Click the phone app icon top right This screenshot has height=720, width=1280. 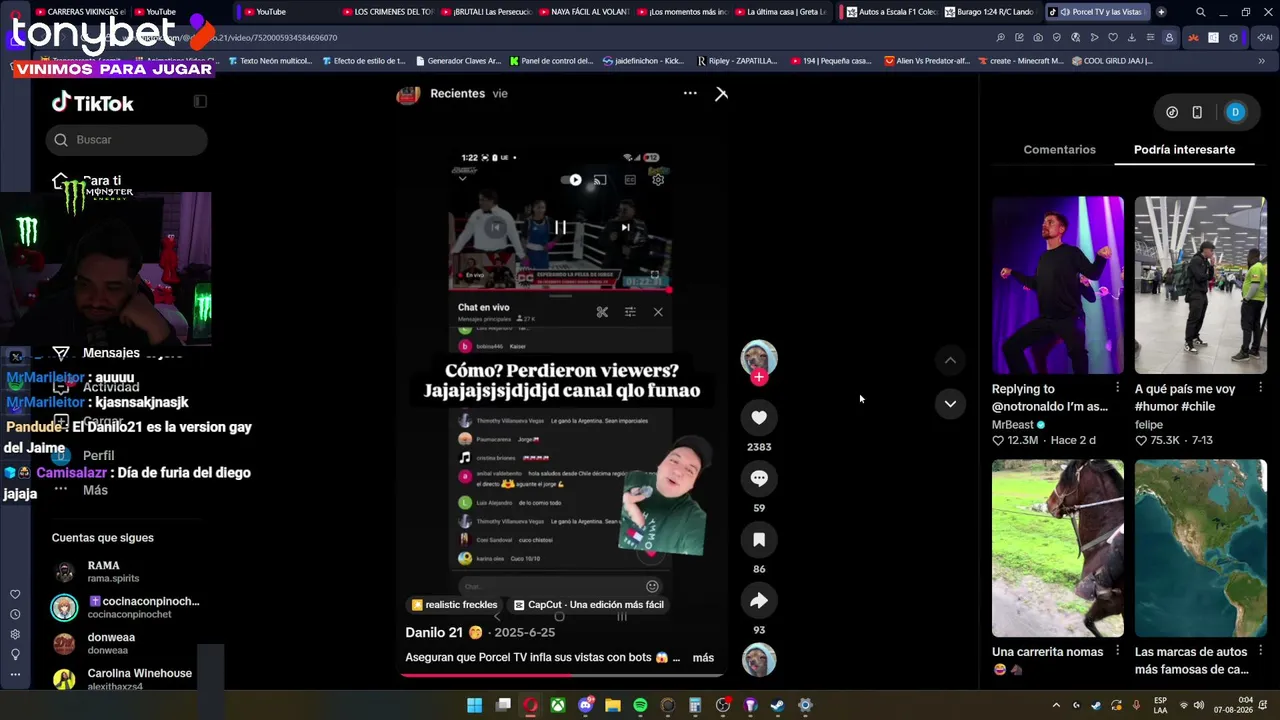coord(1197,112)
